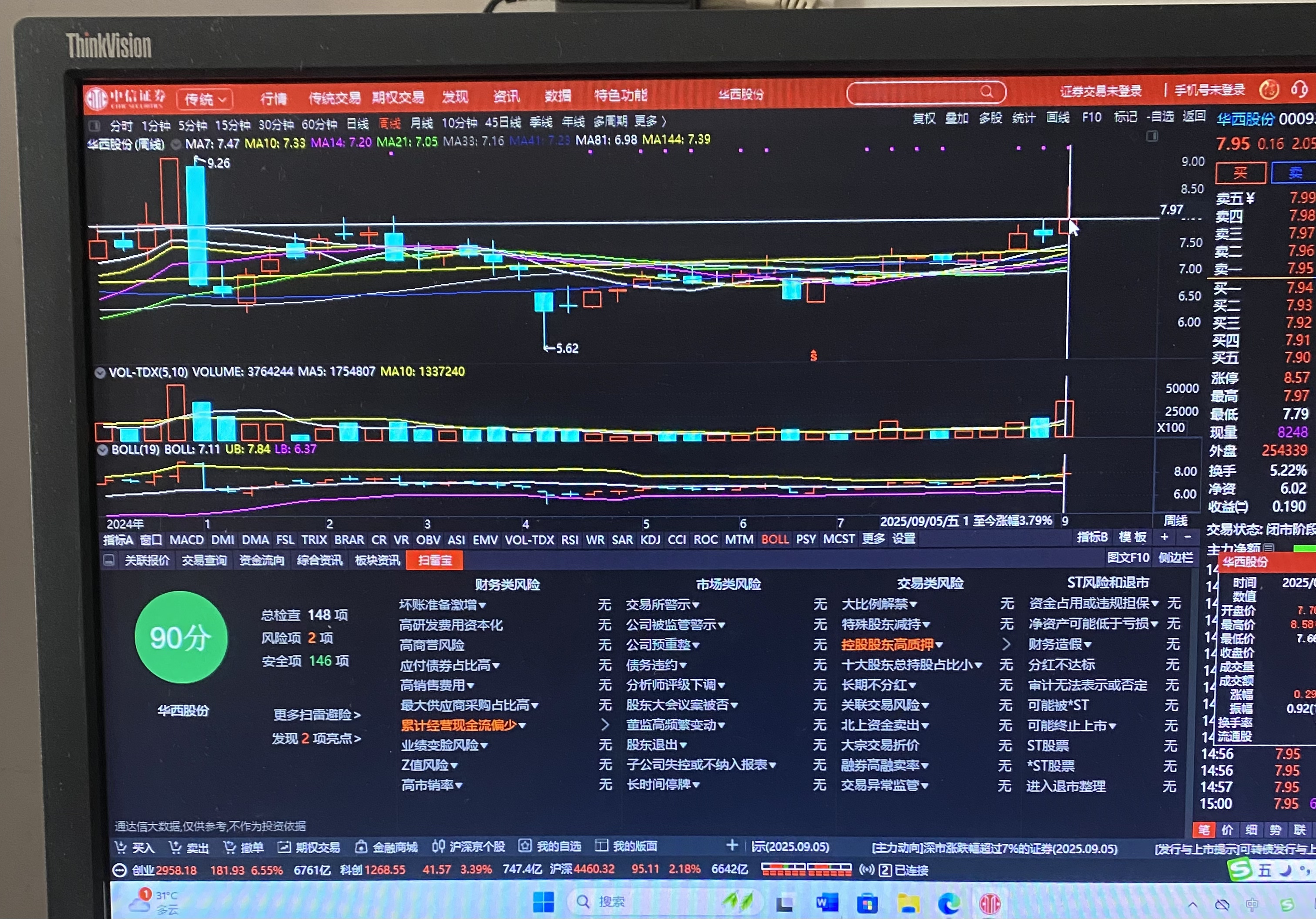Select the 扫雷宝 tab

434,560
